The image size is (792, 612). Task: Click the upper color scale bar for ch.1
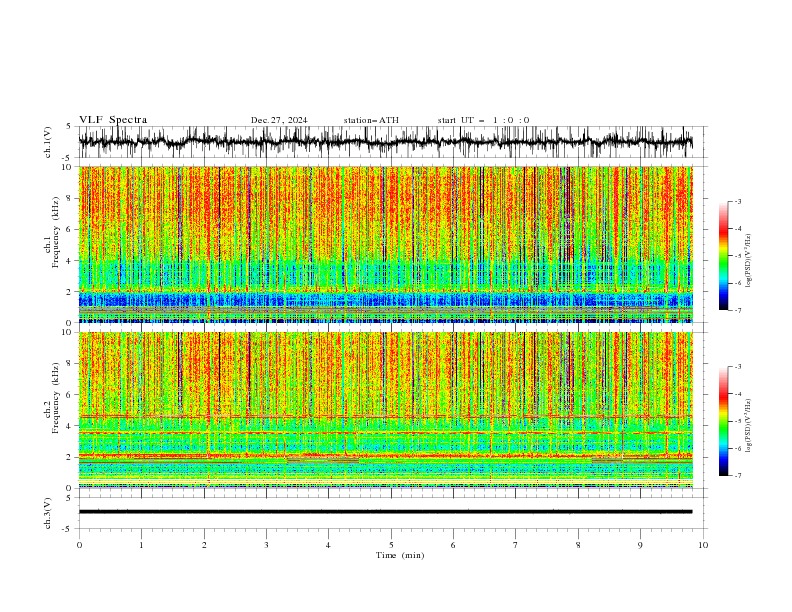(x=723, y=256)
